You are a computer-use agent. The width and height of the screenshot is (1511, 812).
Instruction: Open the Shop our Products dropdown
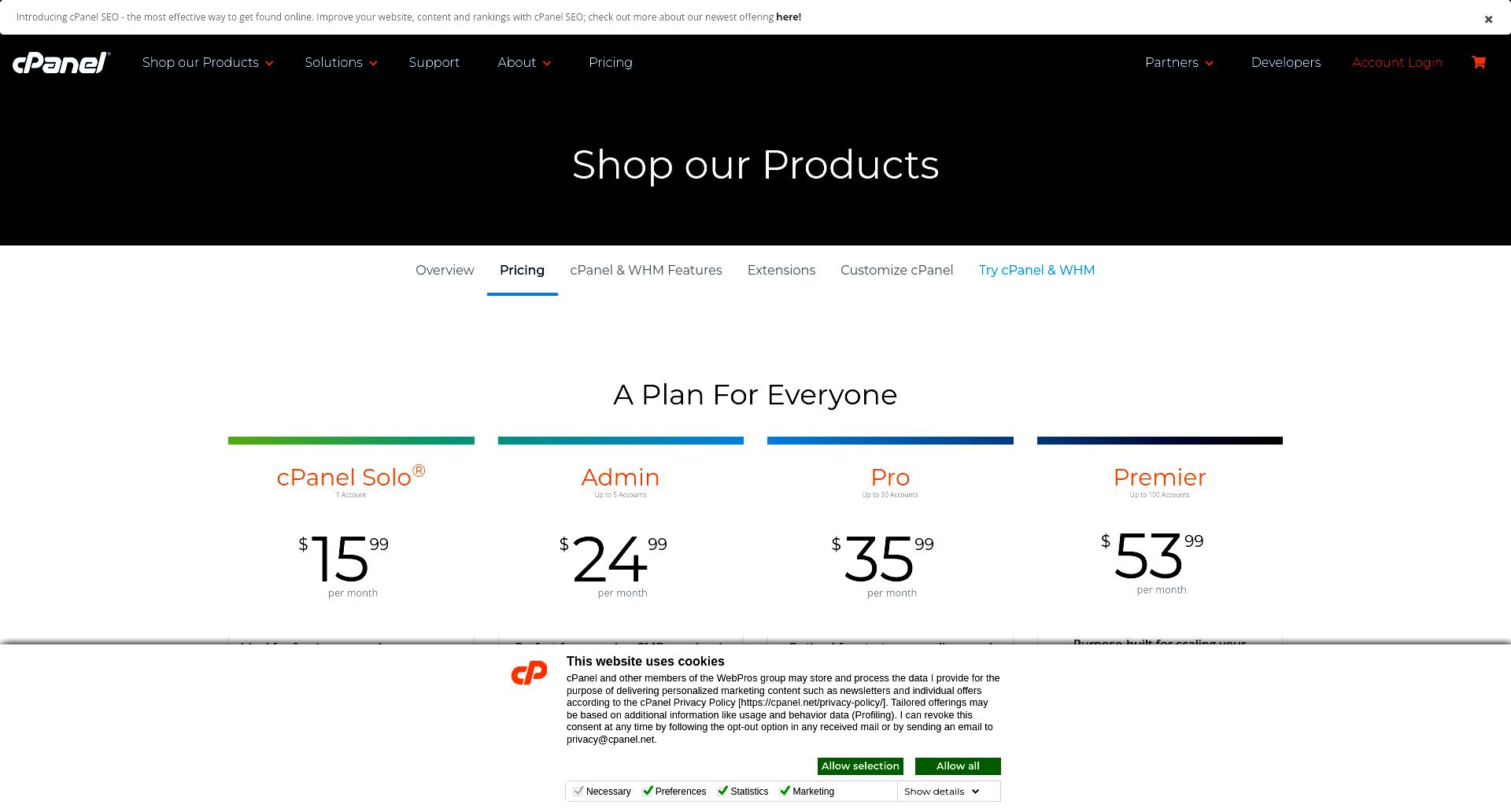pos(208,62)
